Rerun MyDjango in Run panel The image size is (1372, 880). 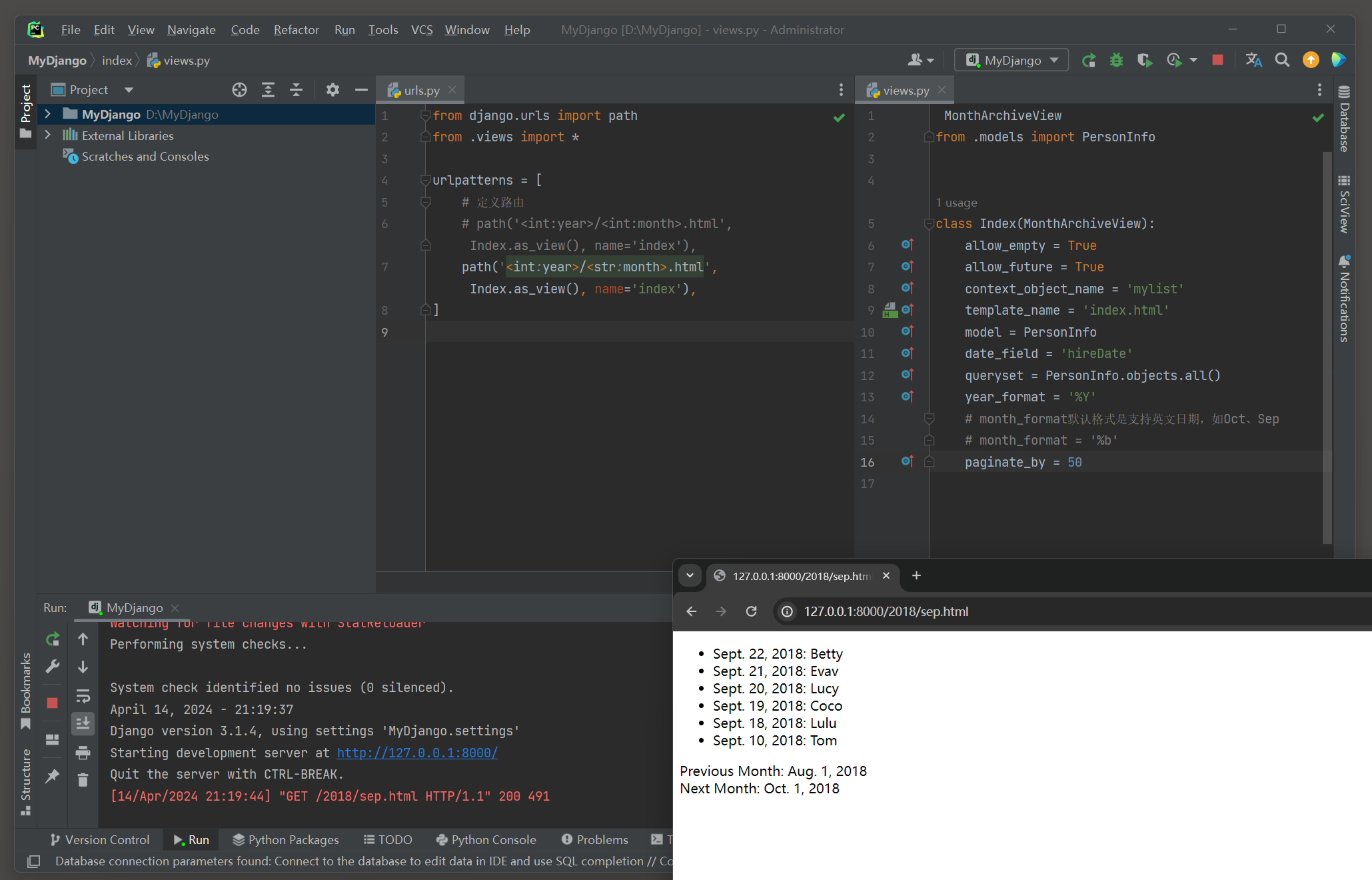coord(53,639)
